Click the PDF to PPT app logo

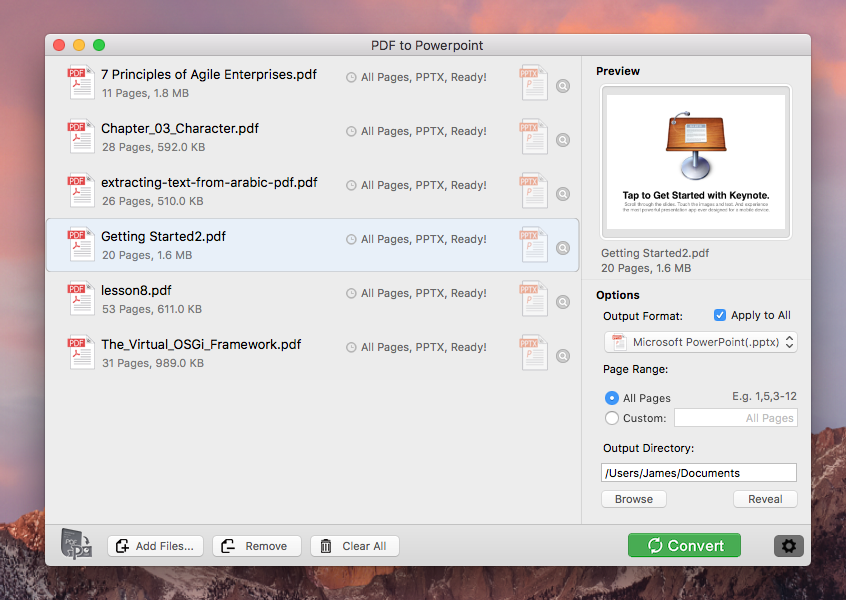[x=76, y=544]
